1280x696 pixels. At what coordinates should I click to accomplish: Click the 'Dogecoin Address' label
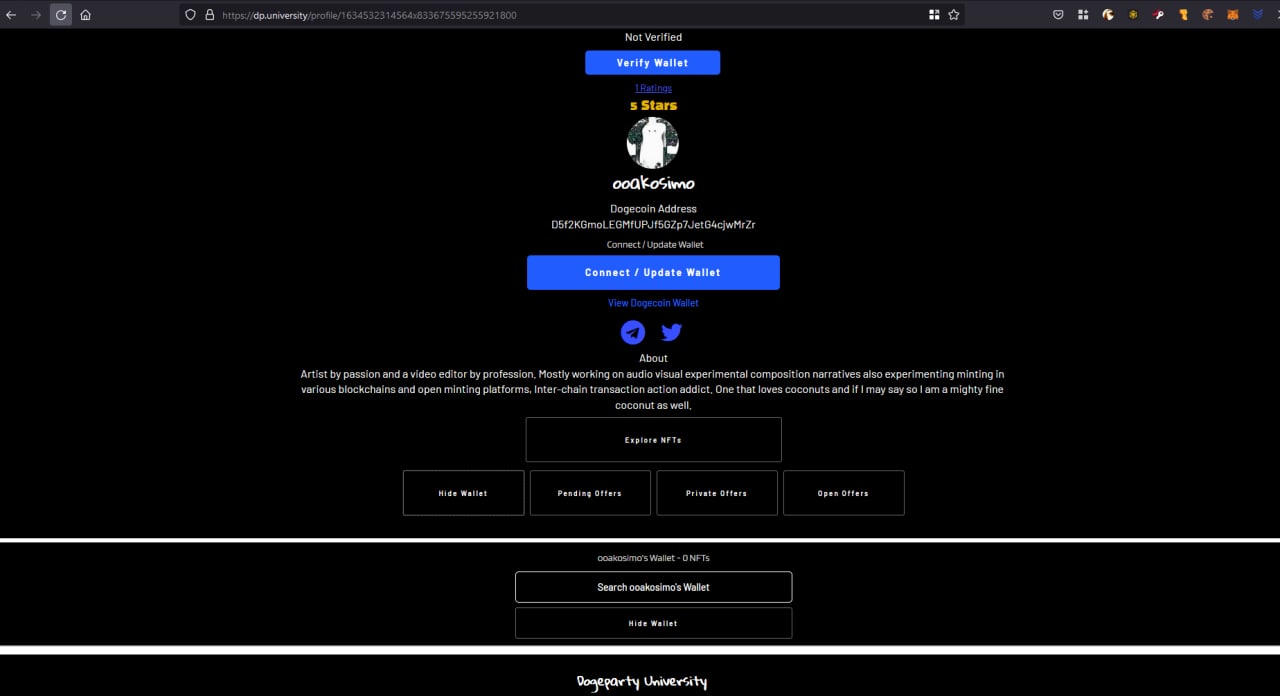tap(653, 209)
